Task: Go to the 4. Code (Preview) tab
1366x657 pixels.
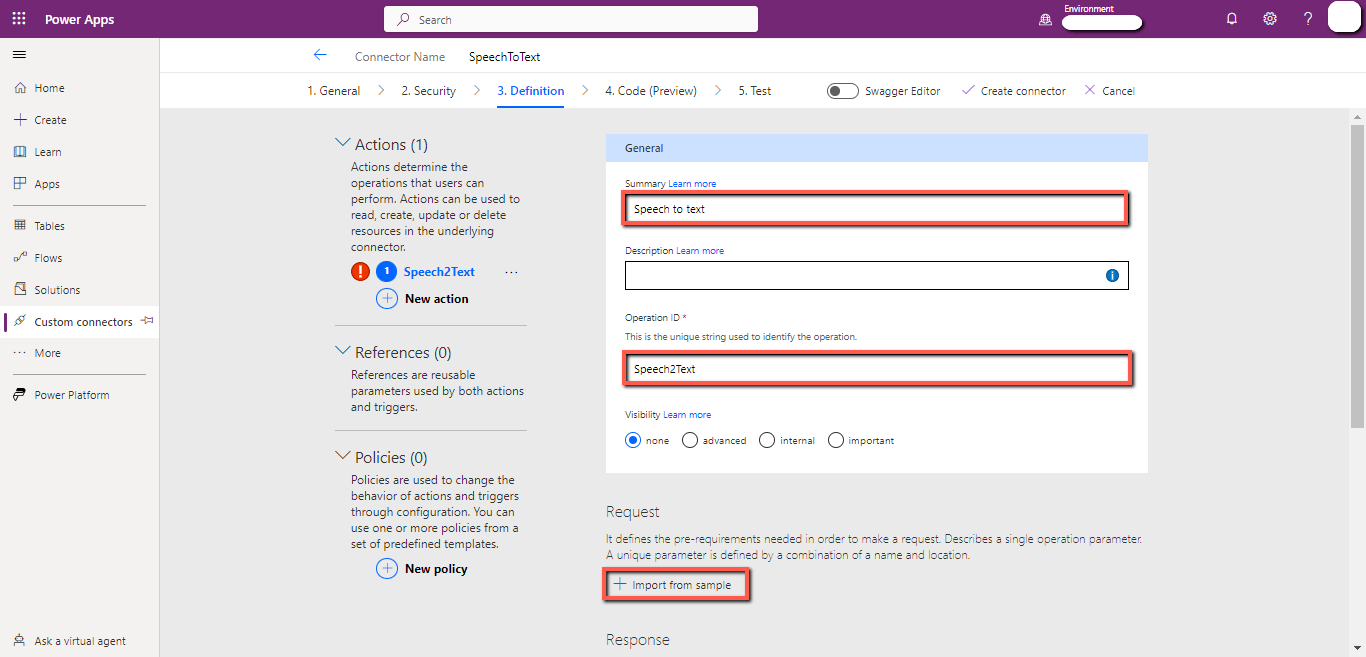Action: 651,91
